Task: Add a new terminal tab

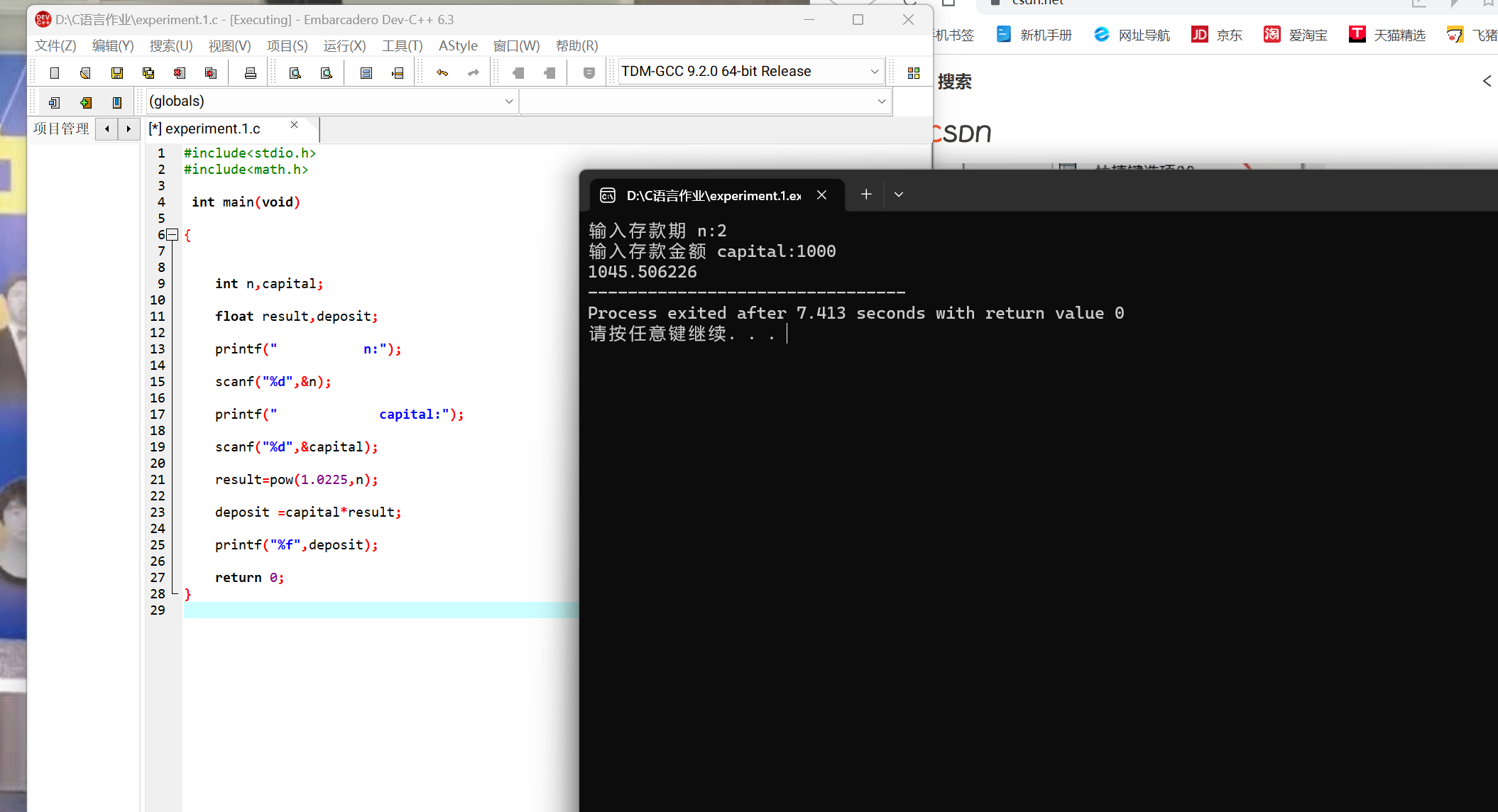Action: coord(866,194)
